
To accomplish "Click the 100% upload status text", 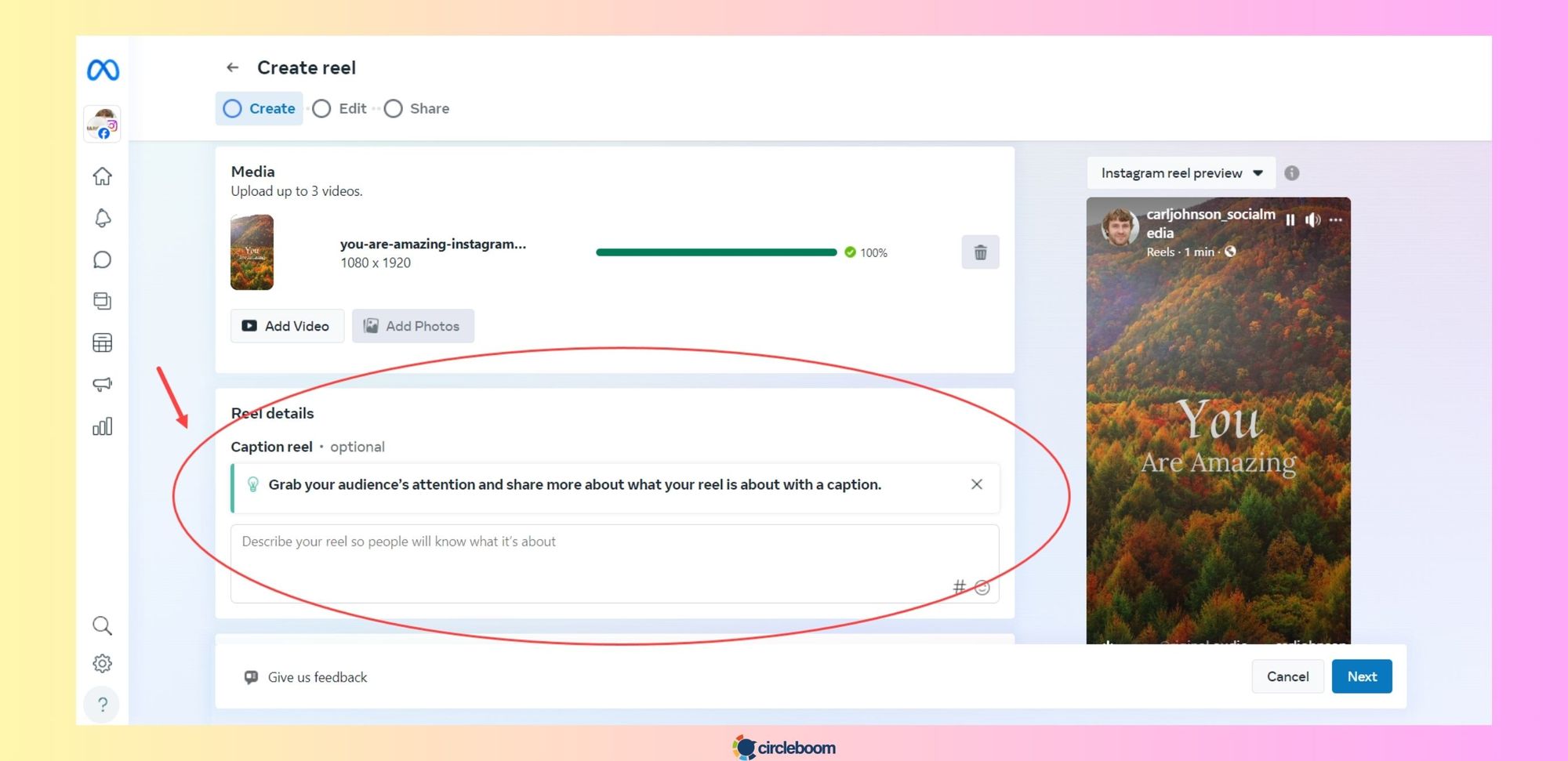I will tap(873, 252).
